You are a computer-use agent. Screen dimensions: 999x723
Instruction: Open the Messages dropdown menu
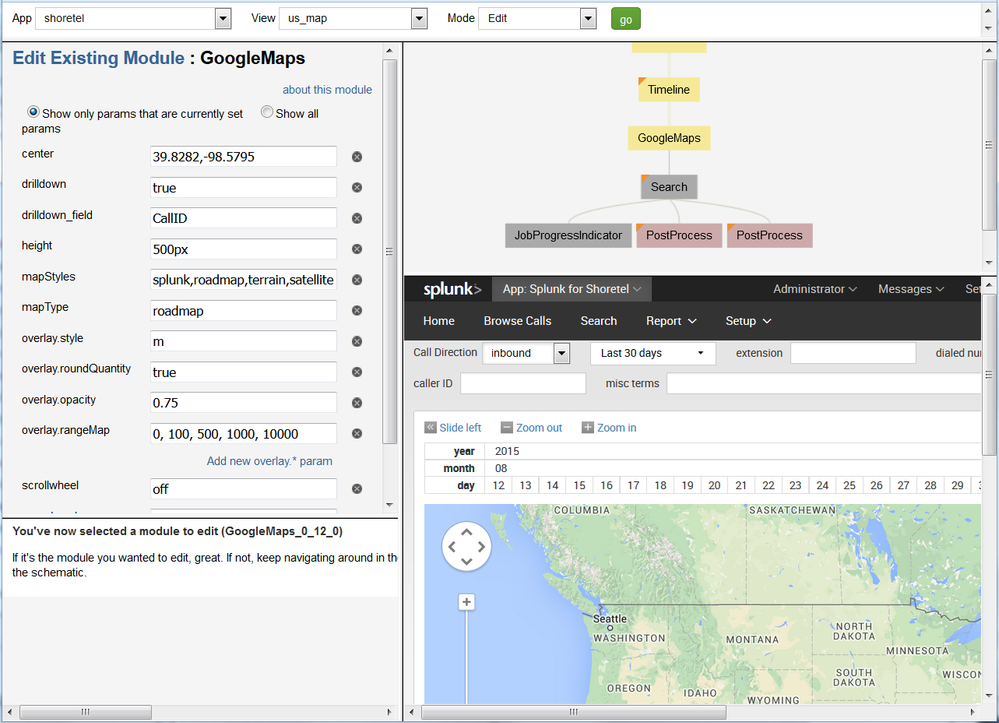click(x=911, y=289)
